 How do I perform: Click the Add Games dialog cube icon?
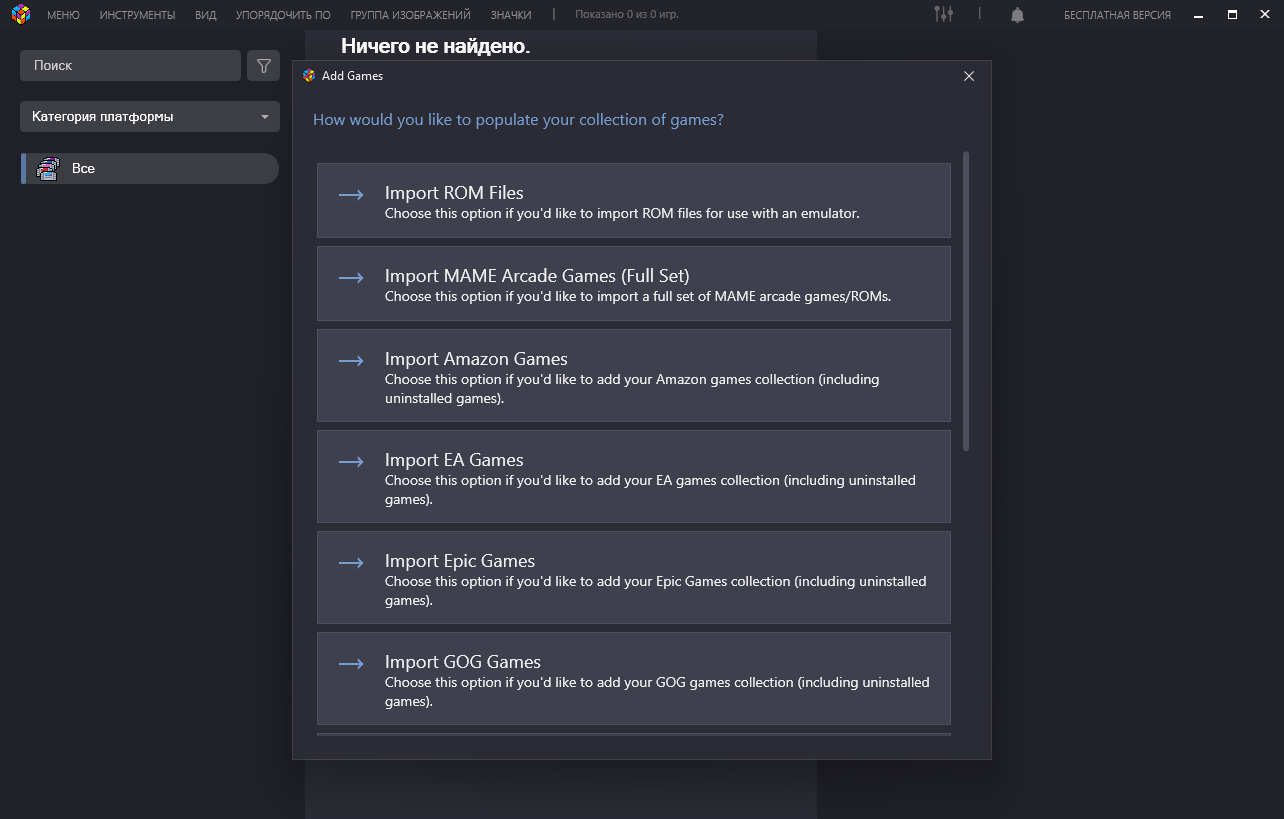(x=309, y=76)
